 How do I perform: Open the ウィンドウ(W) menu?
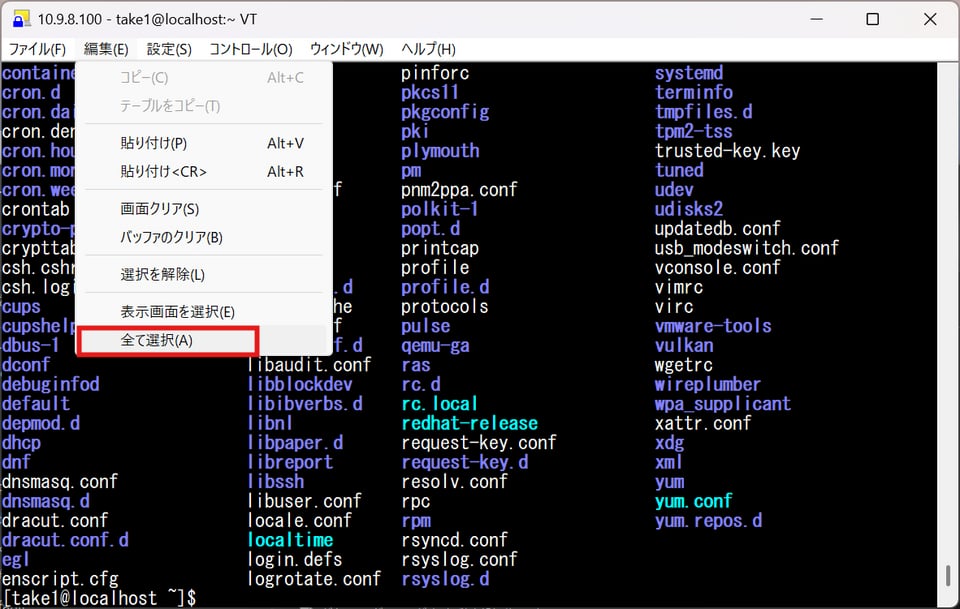coord(346,49)
